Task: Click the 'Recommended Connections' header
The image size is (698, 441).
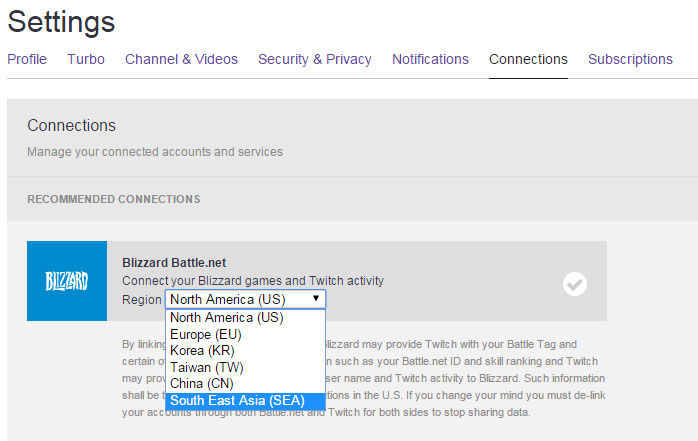Action: 114,199
